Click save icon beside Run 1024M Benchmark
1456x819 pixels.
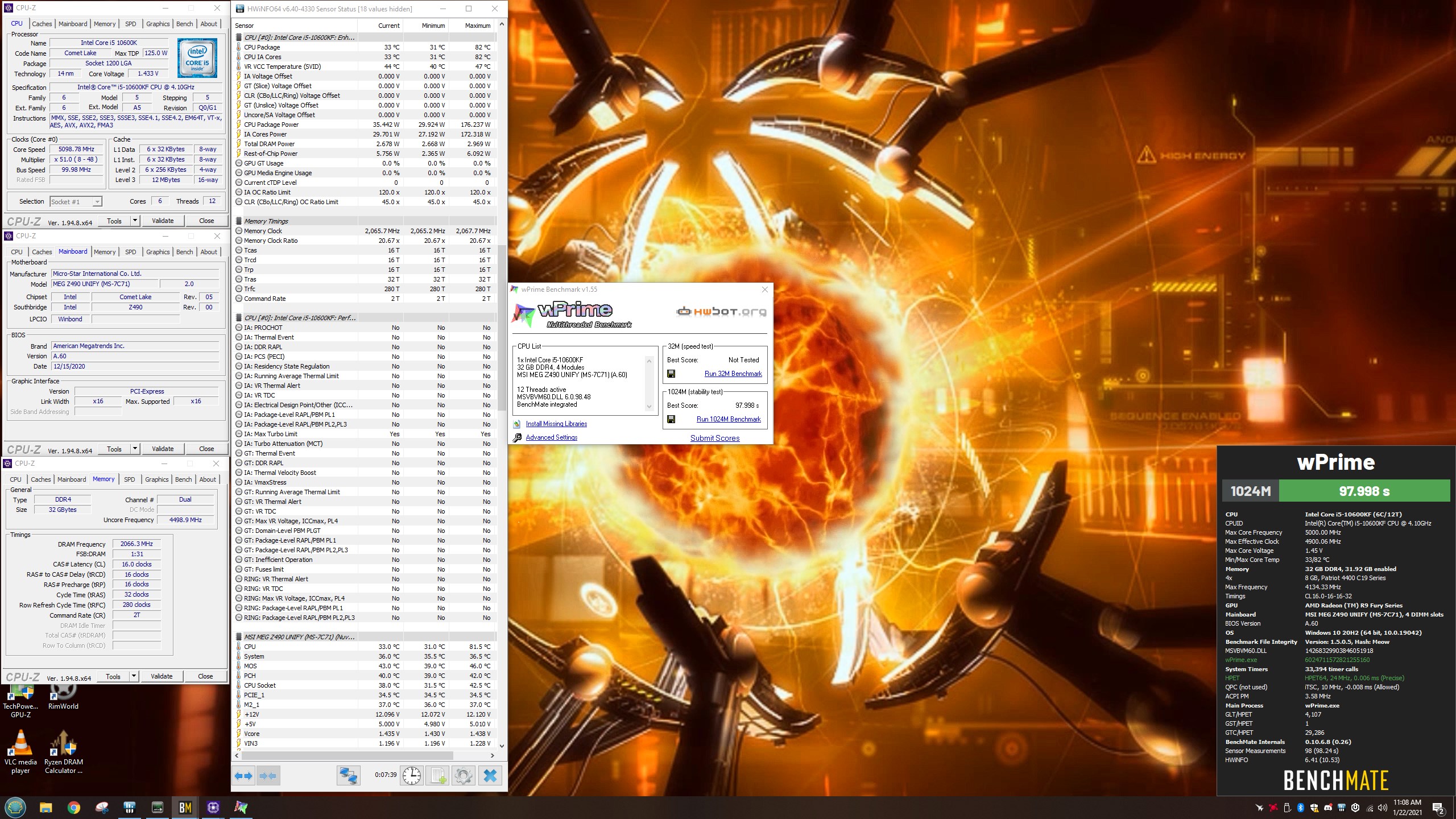point(671,419)
